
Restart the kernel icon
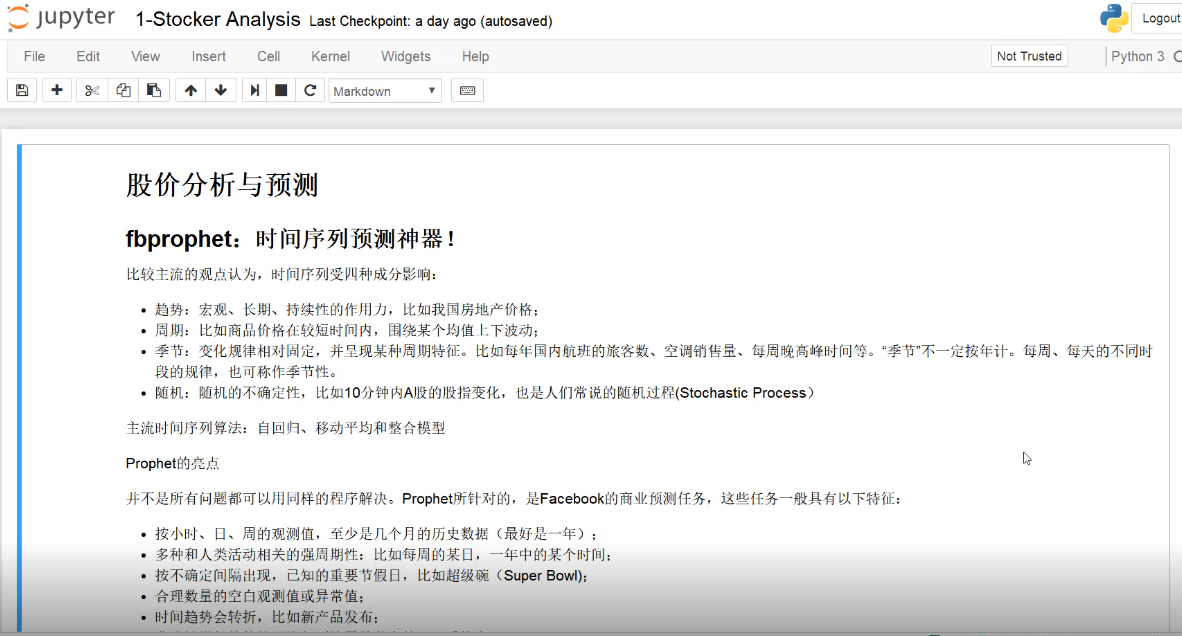click(x=310, y=91)
